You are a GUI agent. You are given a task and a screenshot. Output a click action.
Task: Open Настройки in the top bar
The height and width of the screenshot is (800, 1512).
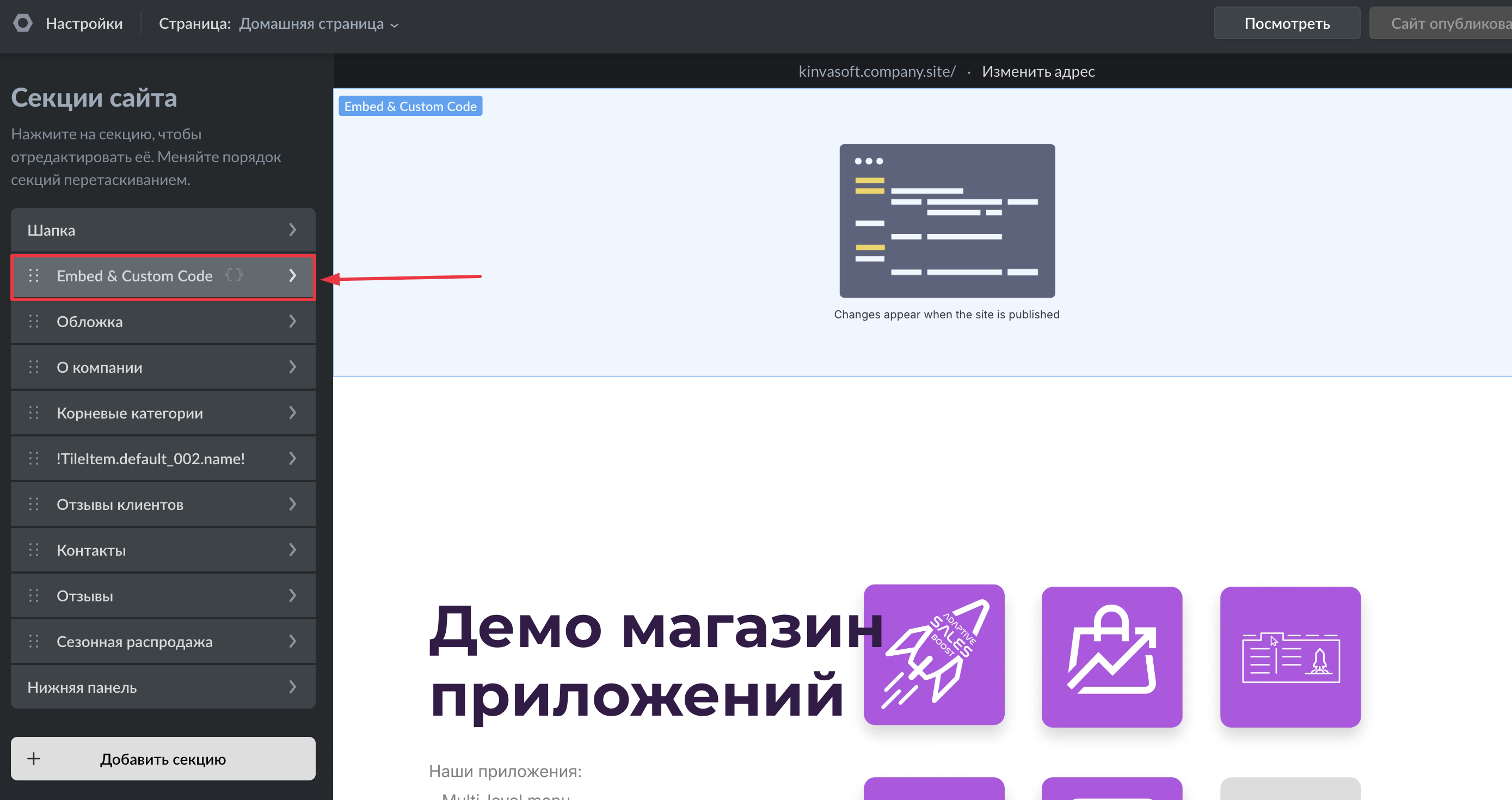[84, 24]
